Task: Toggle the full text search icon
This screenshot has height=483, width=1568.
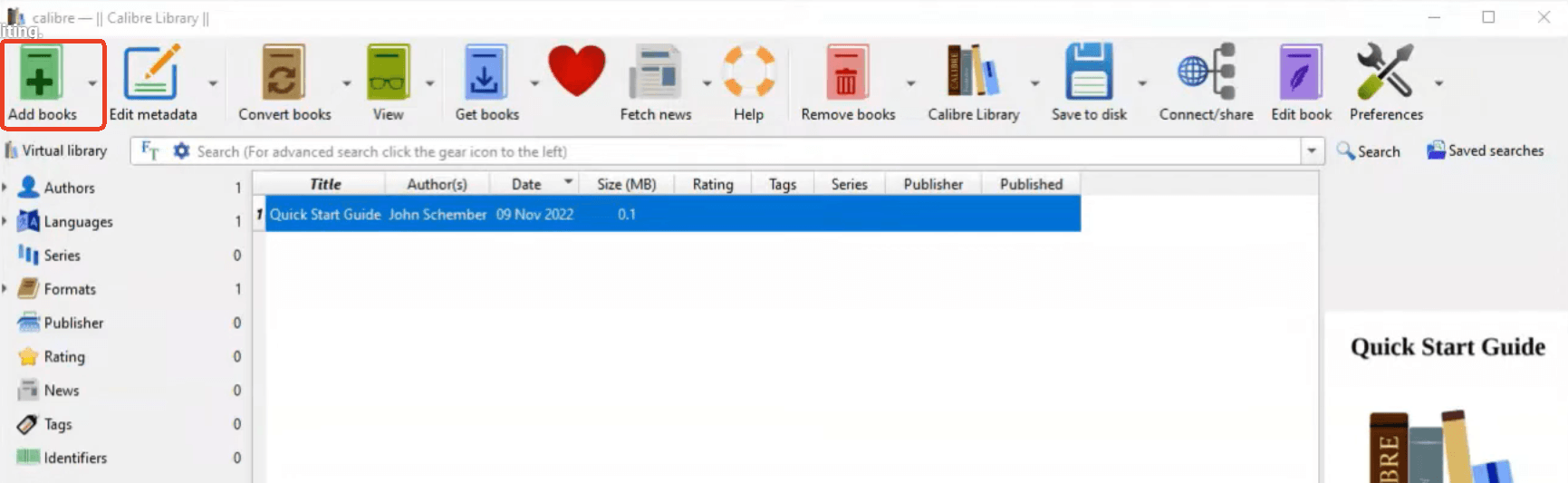Action: tap(150, 150)
